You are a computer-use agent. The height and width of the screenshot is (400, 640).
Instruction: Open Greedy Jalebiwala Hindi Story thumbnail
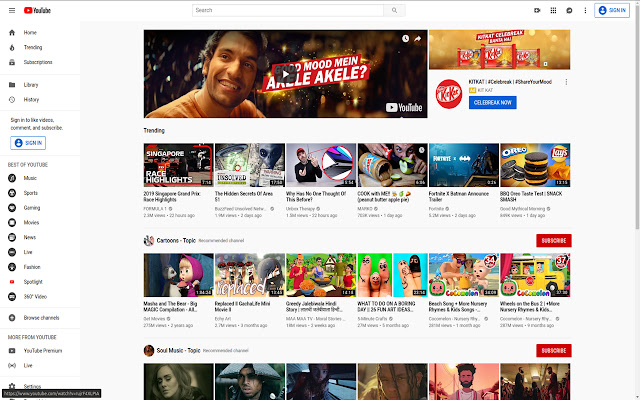tap(321, 275)
